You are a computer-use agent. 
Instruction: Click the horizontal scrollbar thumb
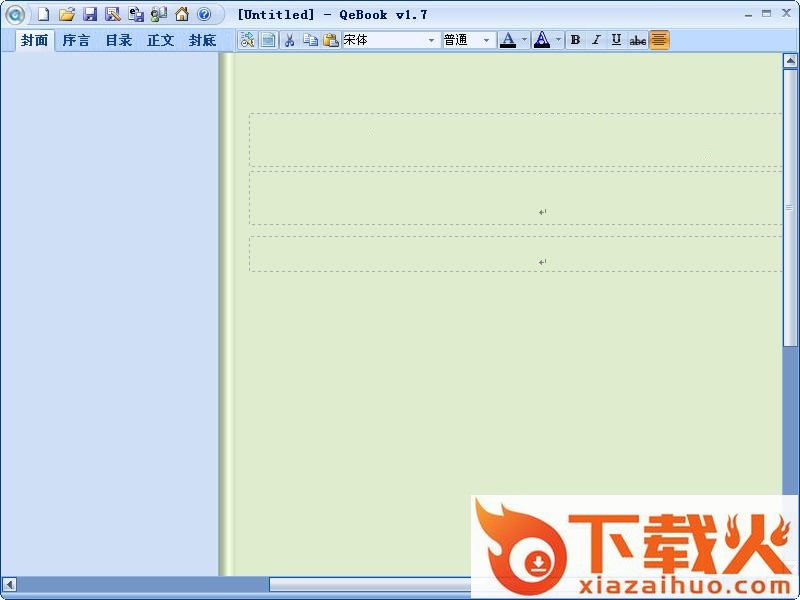coord(370,584)
